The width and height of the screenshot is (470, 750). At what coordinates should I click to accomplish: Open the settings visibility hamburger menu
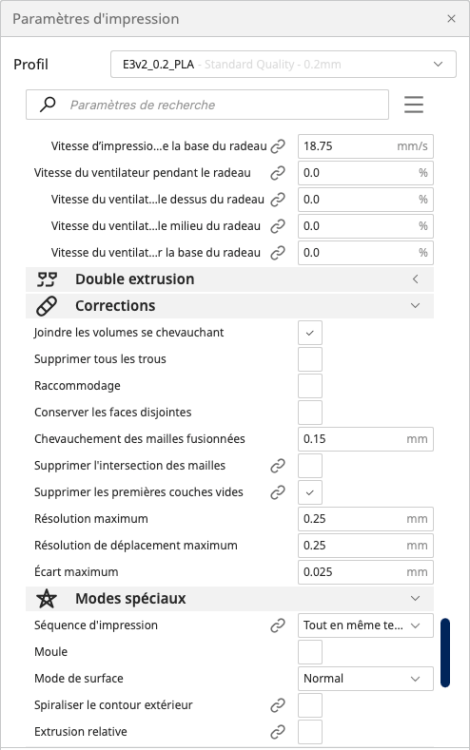414,104
